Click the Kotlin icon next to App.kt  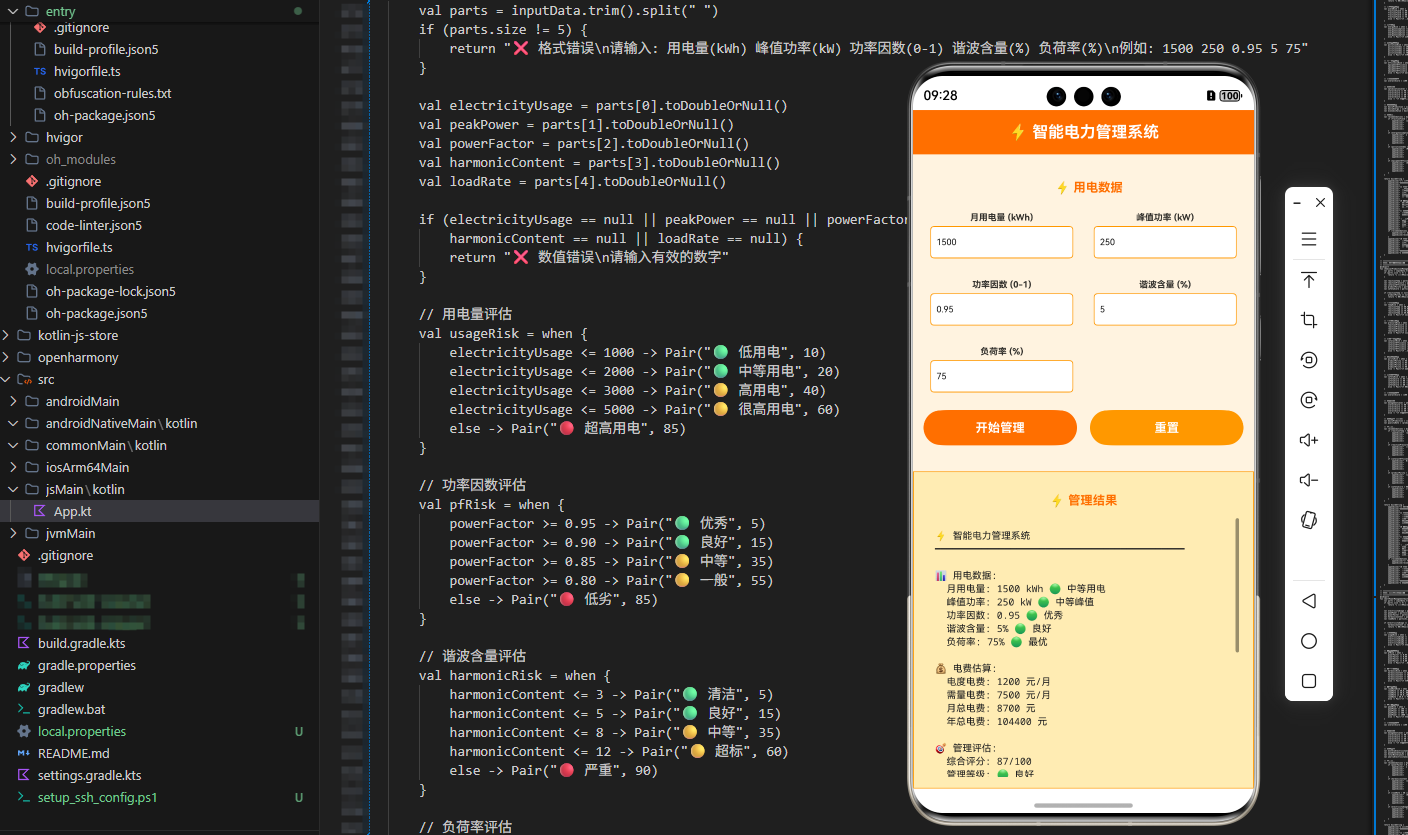(40, 511)
